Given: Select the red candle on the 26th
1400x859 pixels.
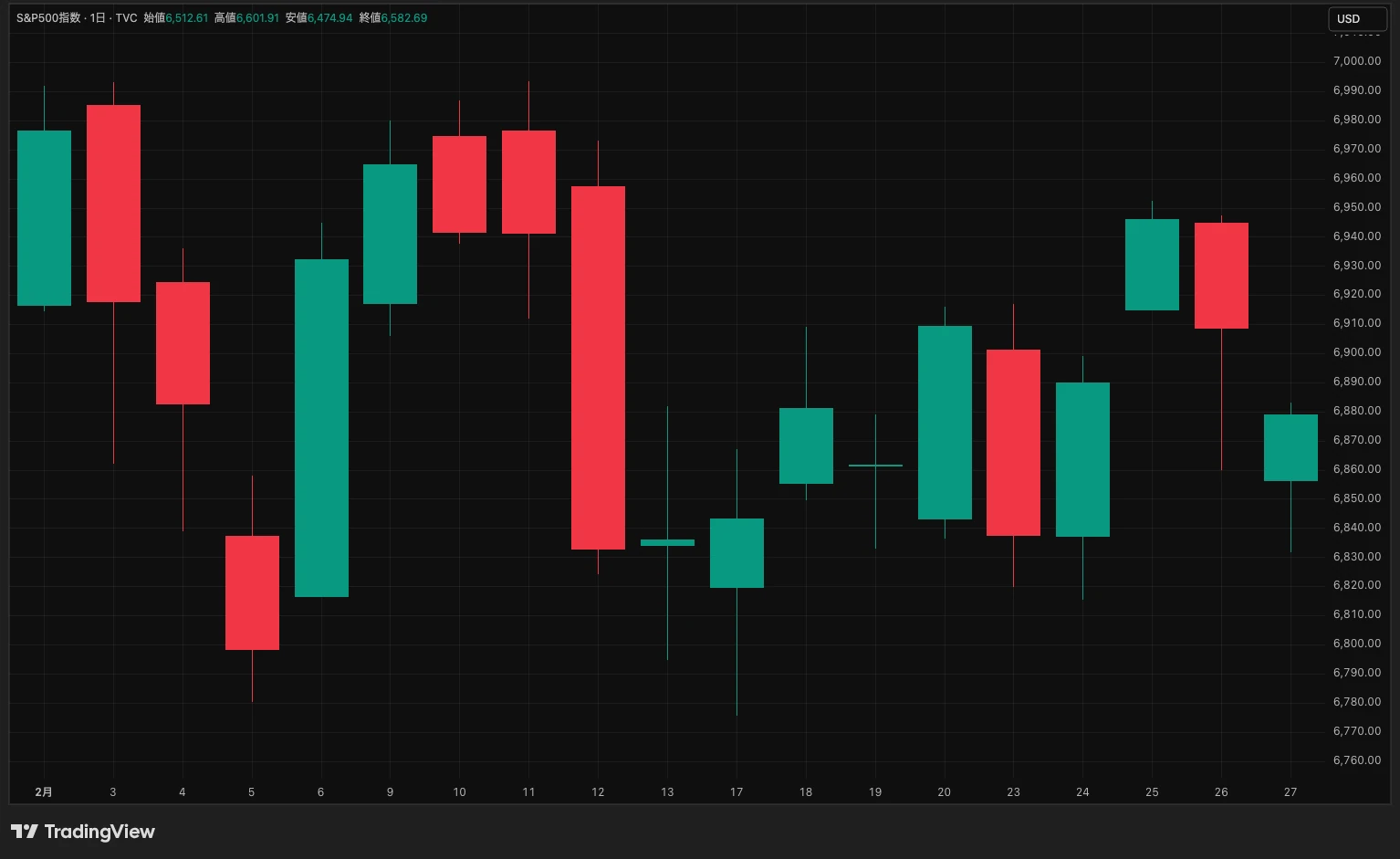Looking at the screenshot, I should (x=1221, y=276).
